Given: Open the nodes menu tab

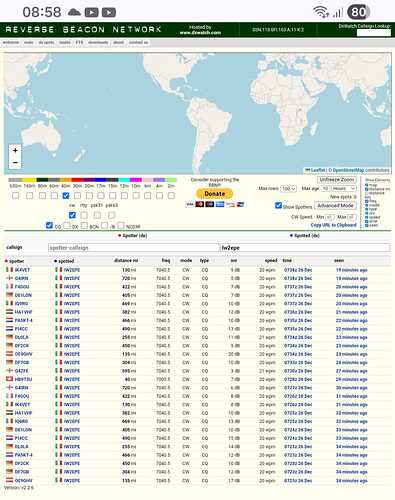Looking at the screenshot, I should [65, 43].
